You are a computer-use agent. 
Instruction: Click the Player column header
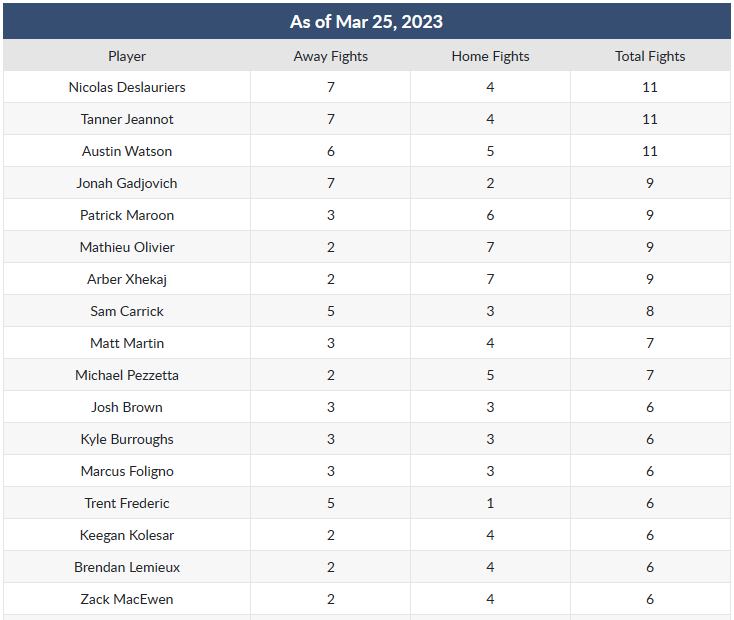coord(127,56)
